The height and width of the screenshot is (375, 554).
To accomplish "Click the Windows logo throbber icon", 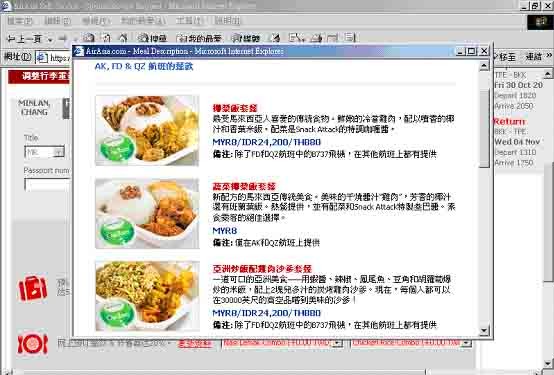I will (x=540, y=22).
